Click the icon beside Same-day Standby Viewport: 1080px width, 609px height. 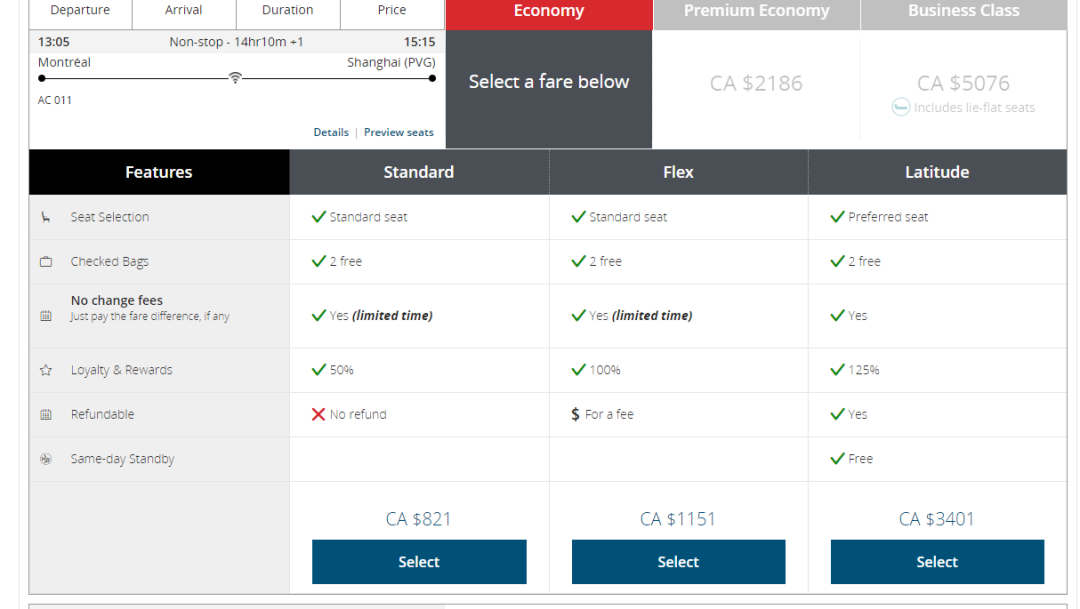pyautogui.click(x=45, y=459)
